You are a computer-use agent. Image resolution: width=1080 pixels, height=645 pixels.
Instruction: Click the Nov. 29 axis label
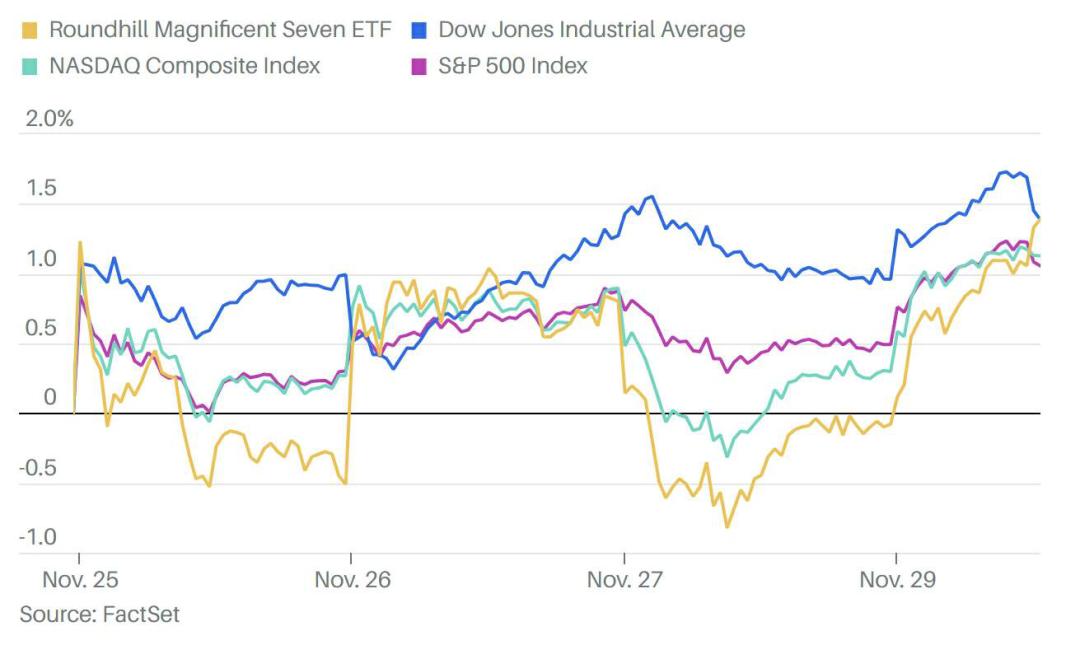(897, 580)
